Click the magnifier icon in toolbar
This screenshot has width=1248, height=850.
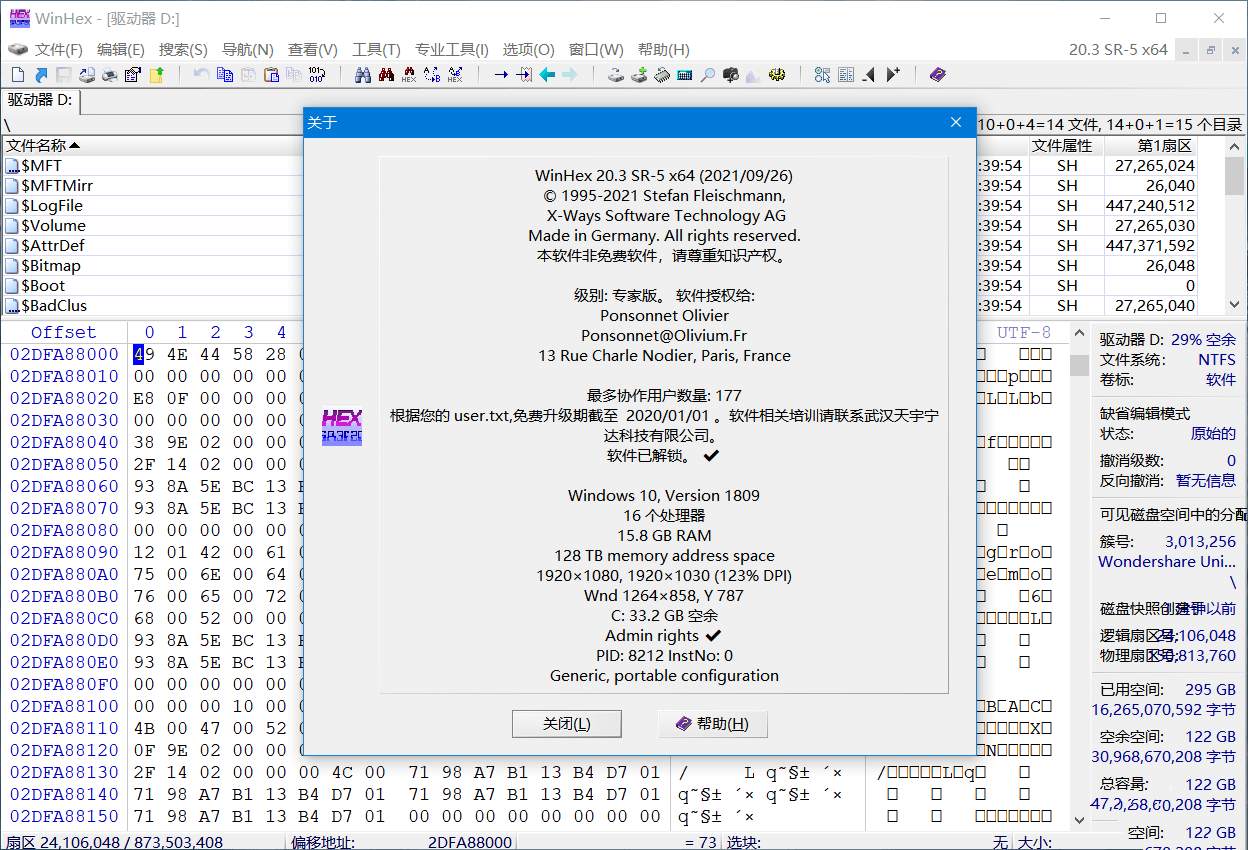click(x=707, y=75)
